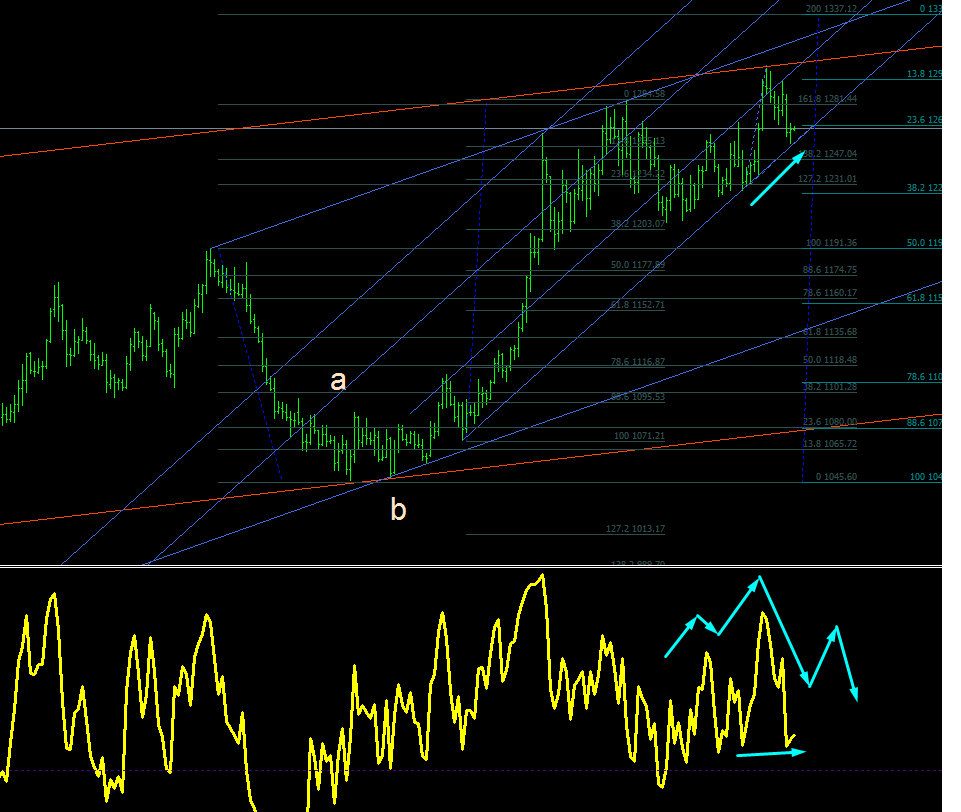Click the separator between chart and indicator panel
The width and height of the screenshot is (961, 812).
pyautogui.click(x=471, y=566)
